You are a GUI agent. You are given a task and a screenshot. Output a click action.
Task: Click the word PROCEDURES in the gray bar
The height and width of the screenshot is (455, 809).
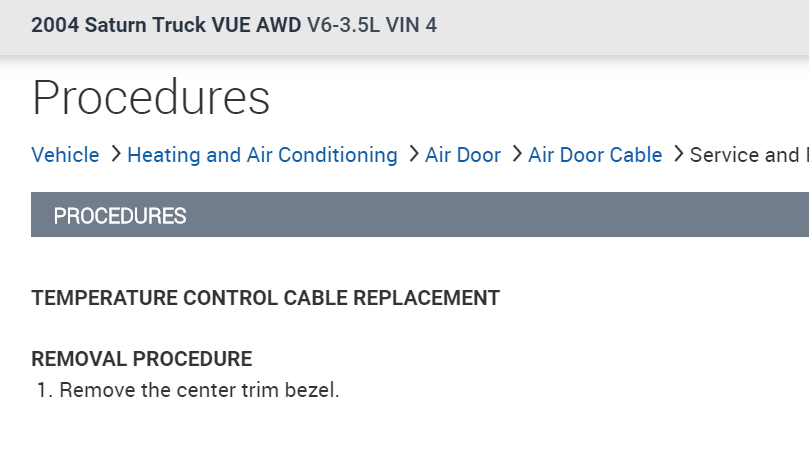(x=119, y=215)
